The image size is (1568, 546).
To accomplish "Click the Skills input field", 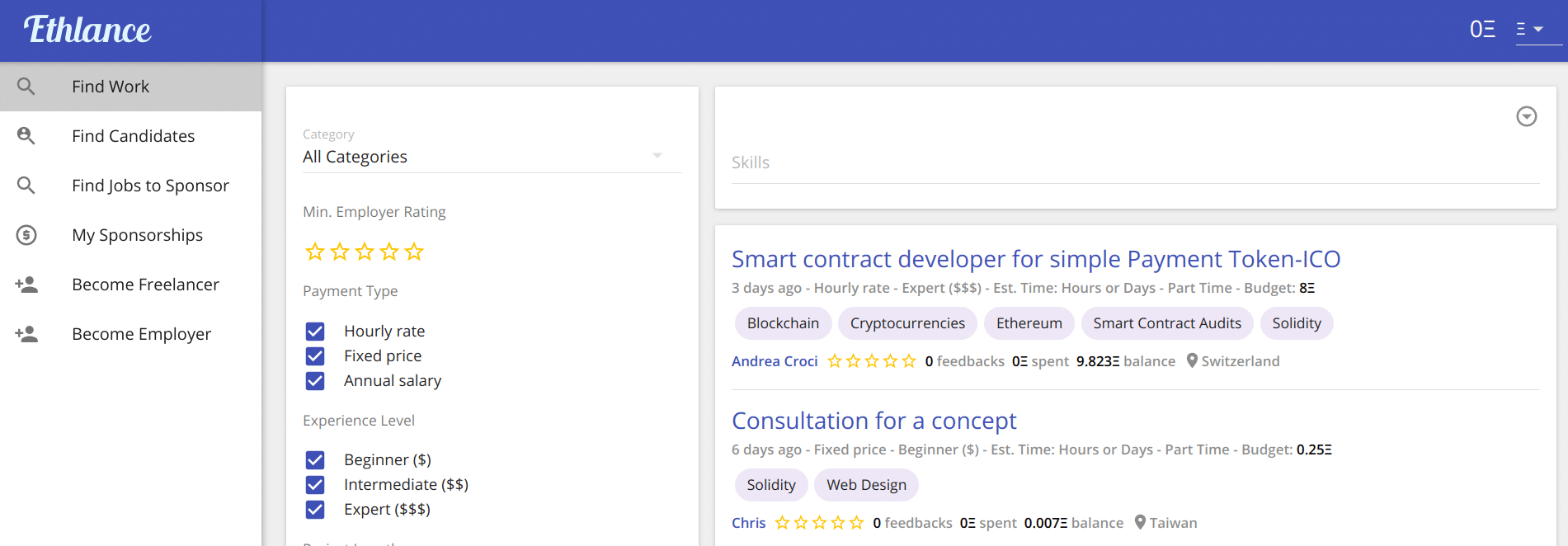I will coord(1134,163).
